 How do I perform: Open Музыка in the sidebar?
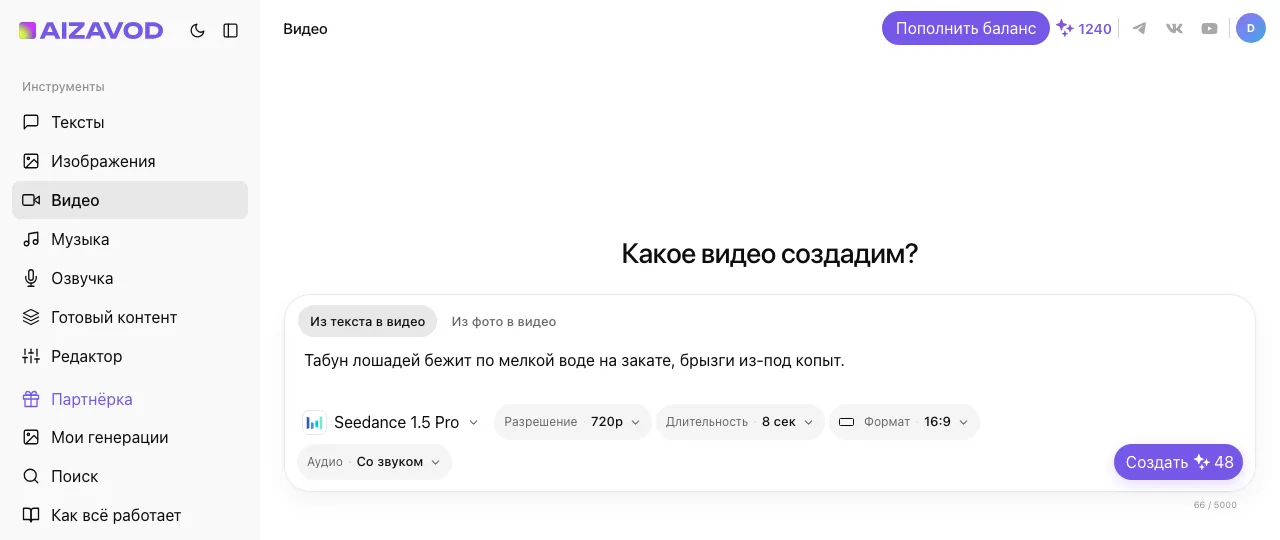(x=130, y=239)
